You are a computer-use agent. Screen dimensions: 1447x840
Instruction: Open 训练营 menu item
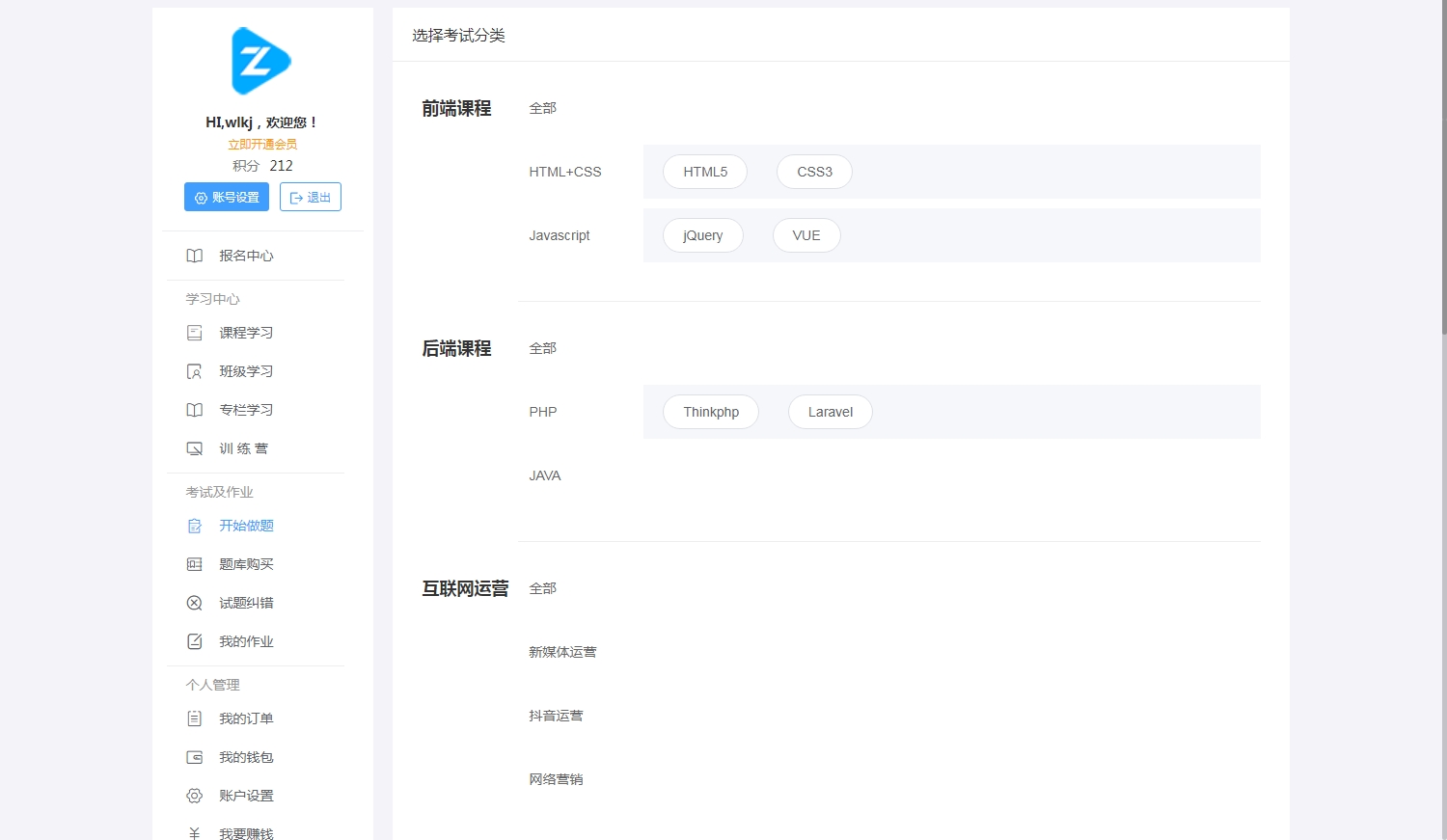click(x=243, y=448)
